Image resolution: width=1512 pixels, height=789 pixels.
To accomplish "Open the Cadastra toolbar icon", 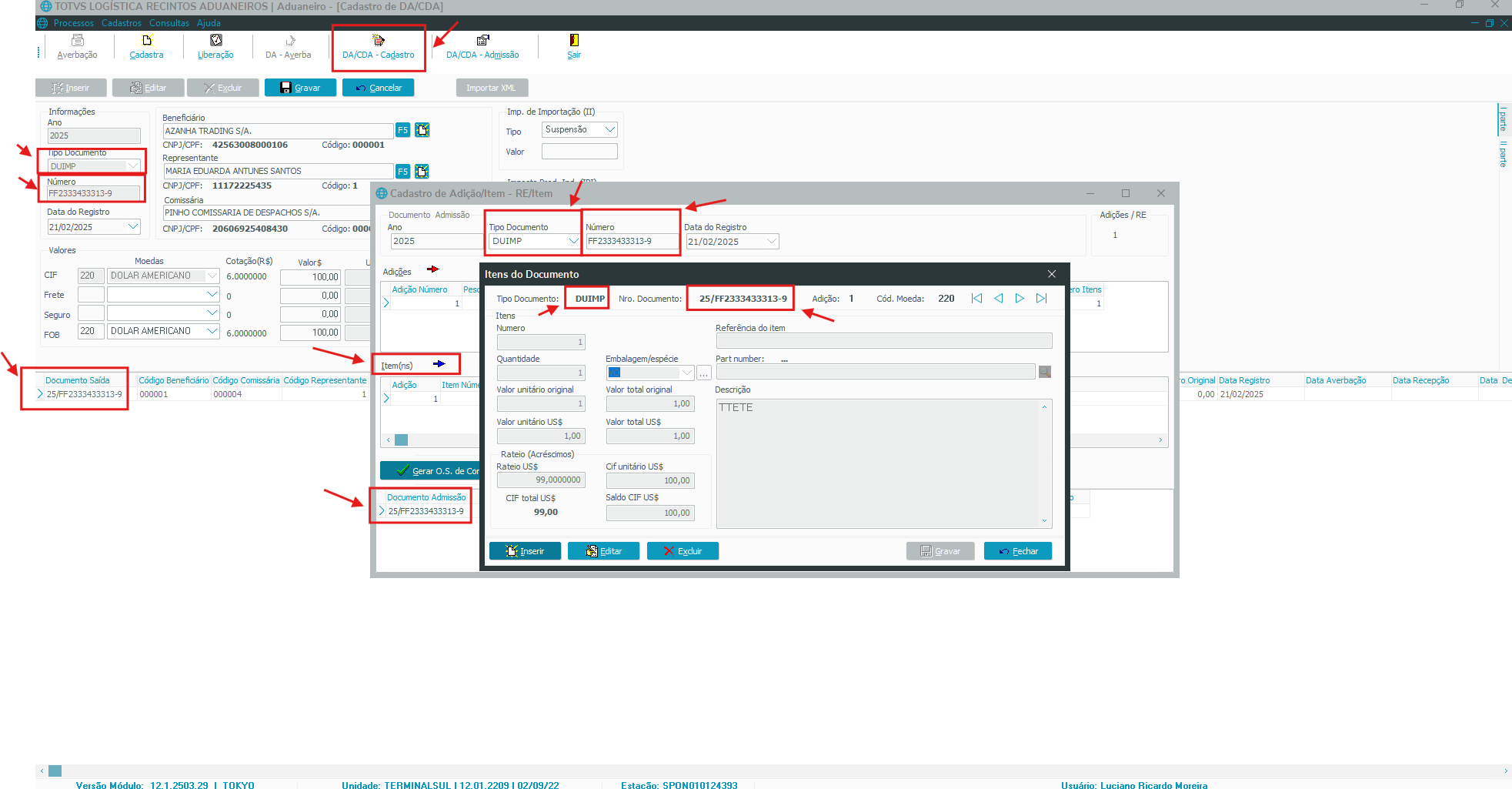I will (x=146, y=47).
